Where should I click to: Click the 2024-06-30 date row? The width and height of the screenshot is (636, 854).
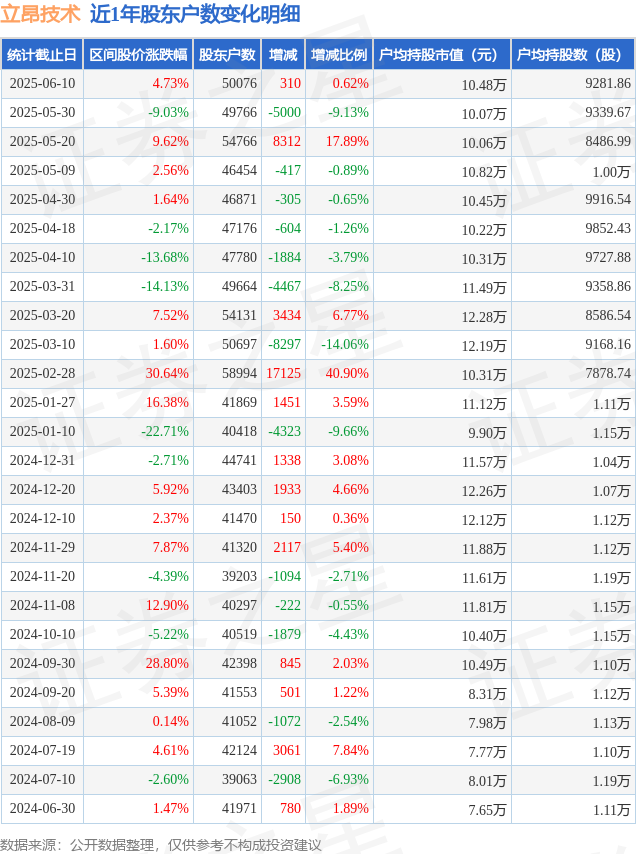click(318, 808)
